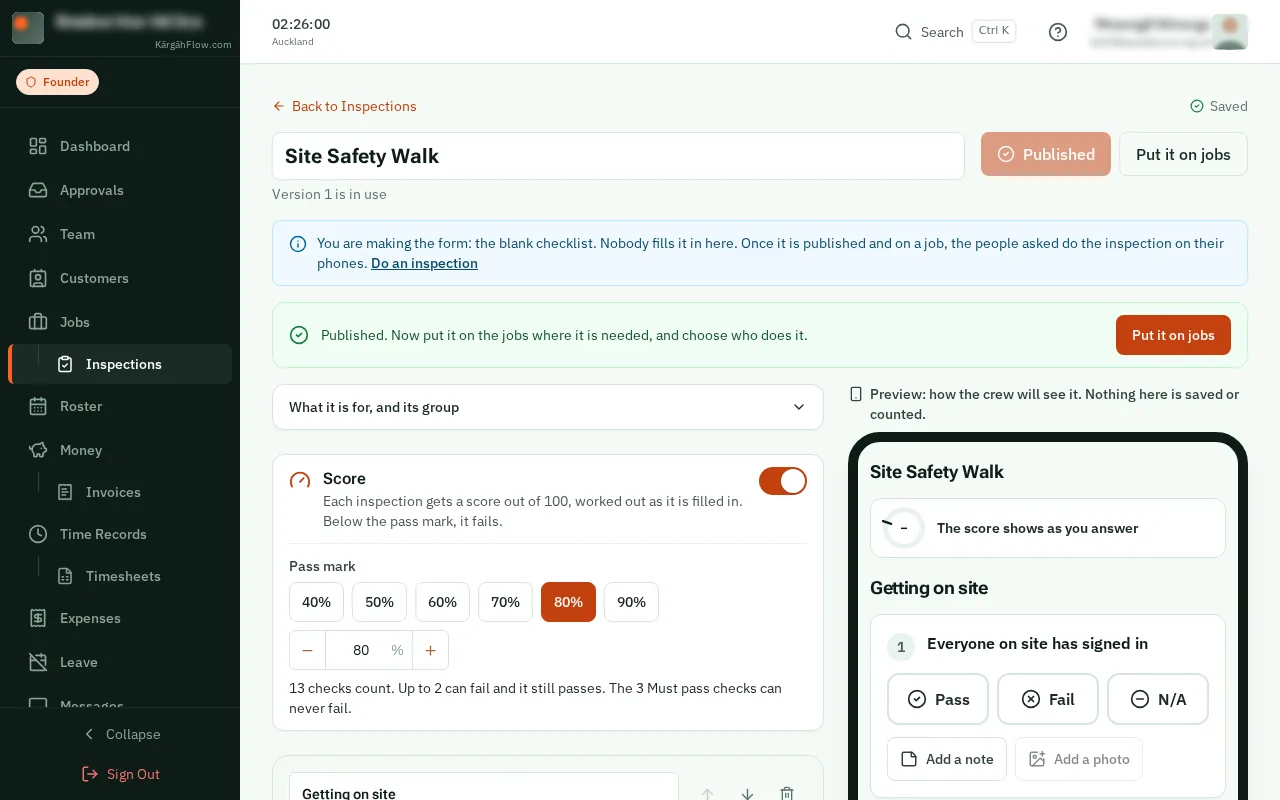The height and width of the screenshot is (800, 1280).
Task: Select the 90% pass mark
Action: [x=632, y=602]
